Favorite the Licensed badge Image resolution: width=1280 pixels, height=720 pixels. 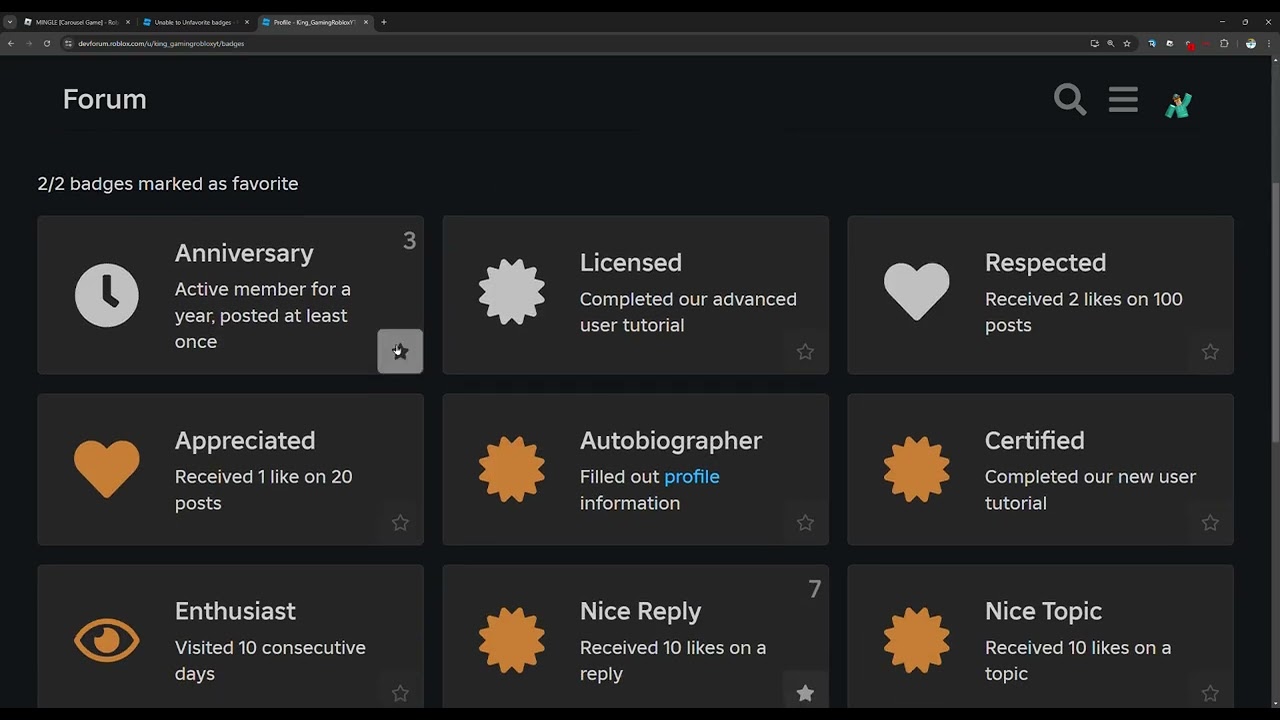point(805,352)
